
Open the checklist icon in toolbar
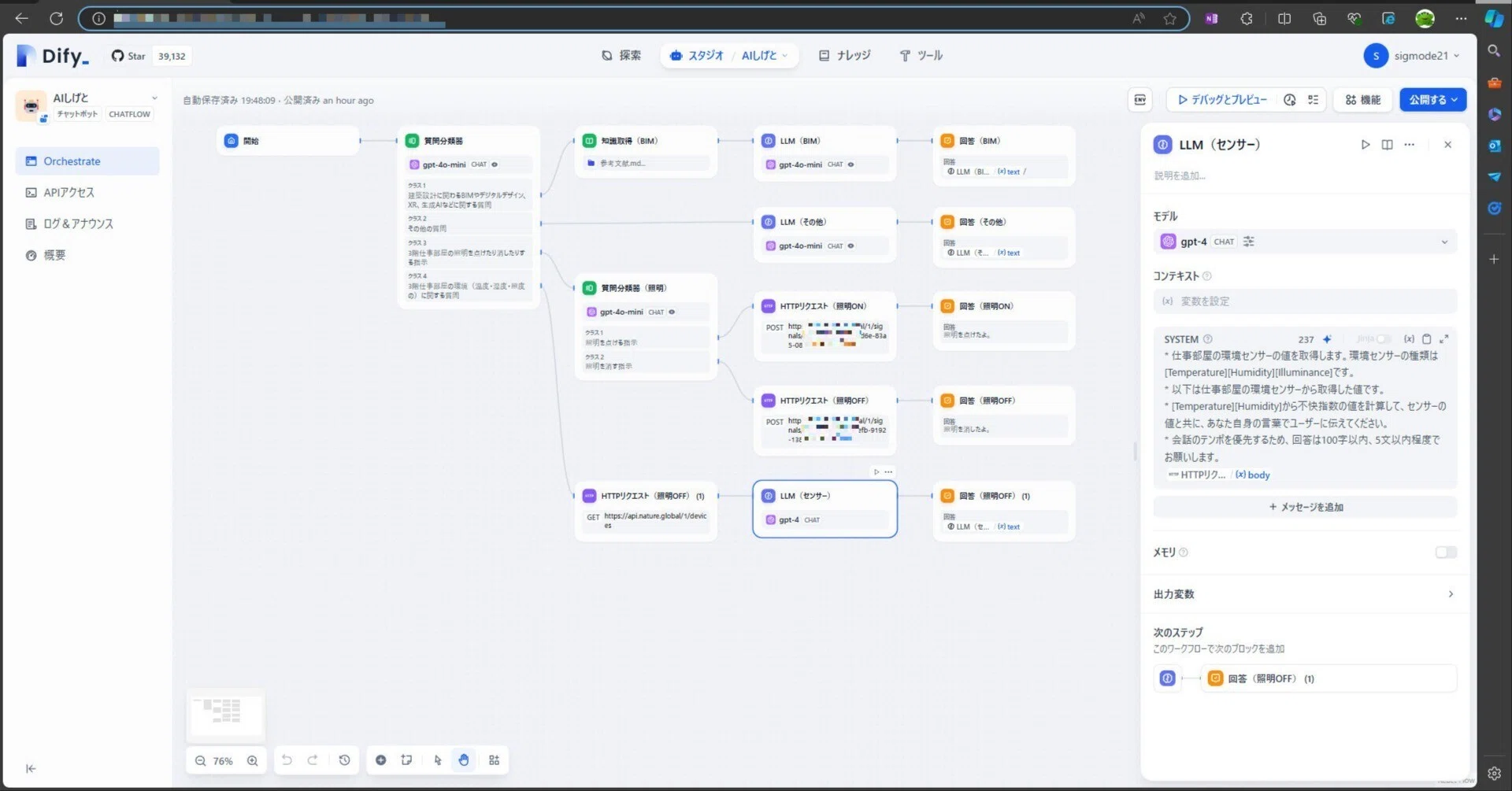pos(1313,100)
